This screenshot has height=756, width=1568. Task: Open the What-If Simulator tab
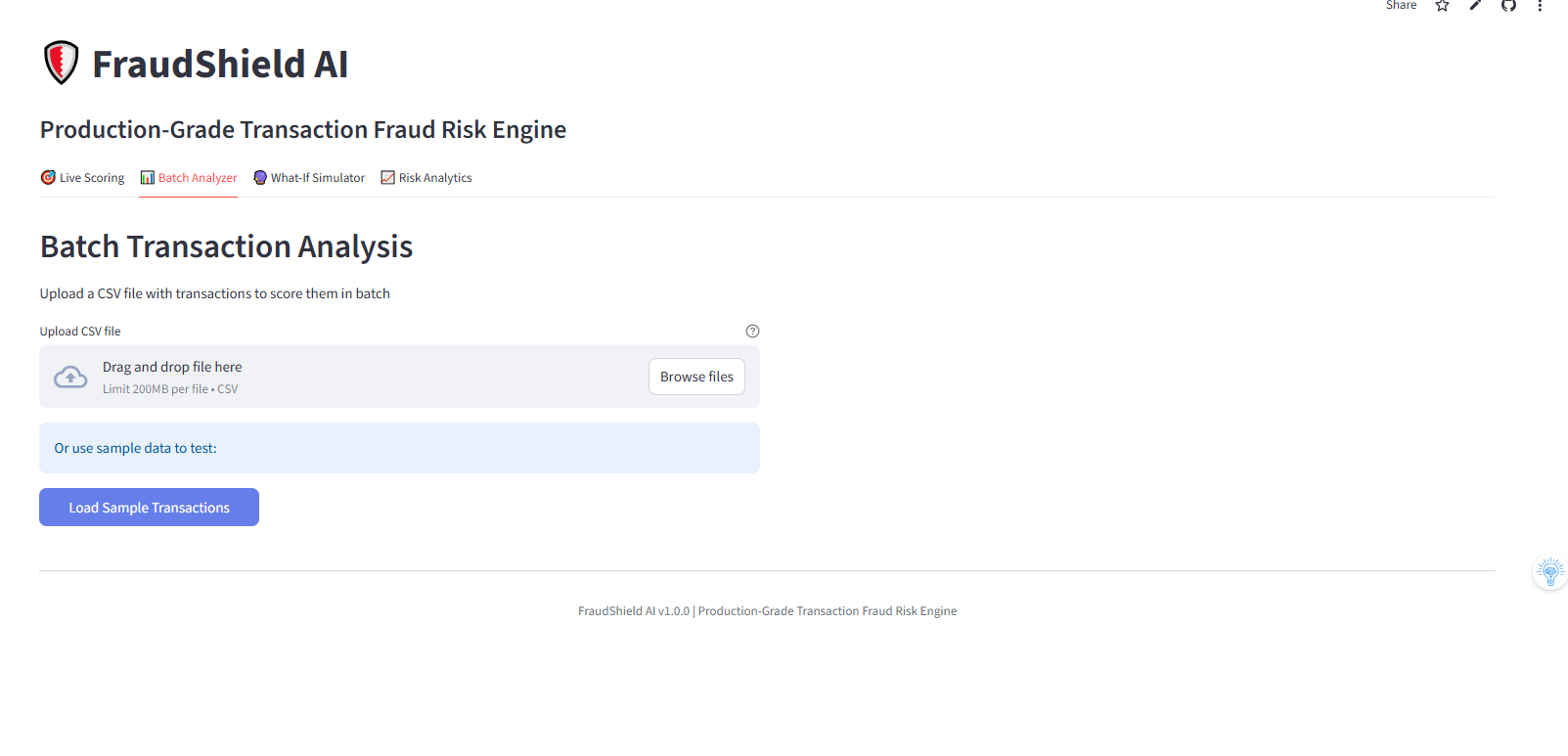coord(309,178)
